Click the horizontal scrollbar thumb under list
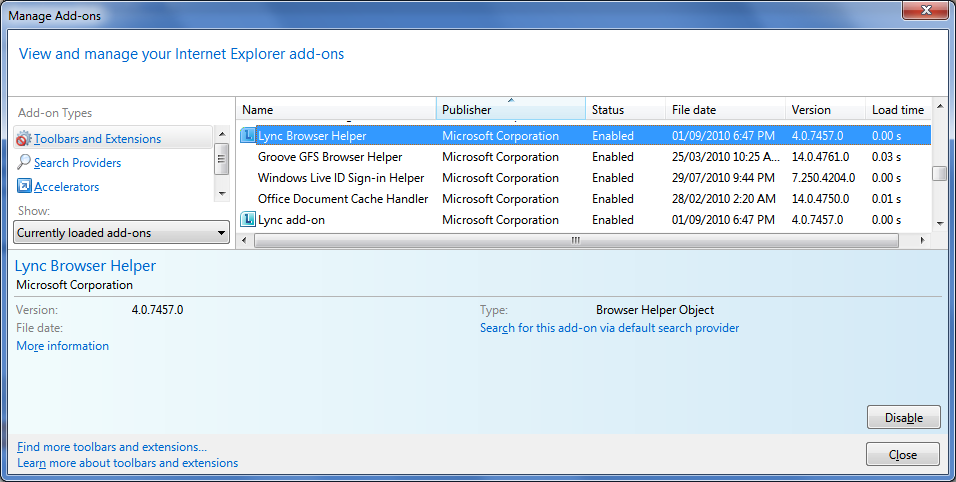 pos(576,241)
